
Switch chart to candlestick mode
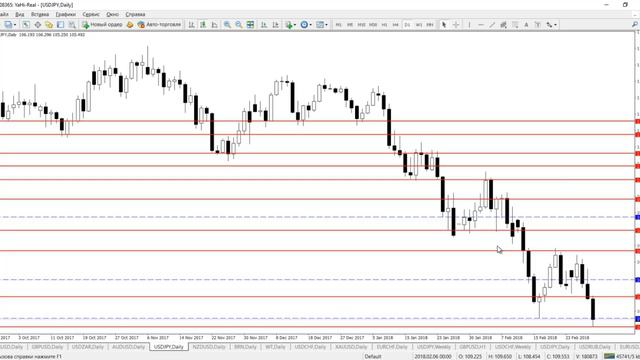point(203,25)
